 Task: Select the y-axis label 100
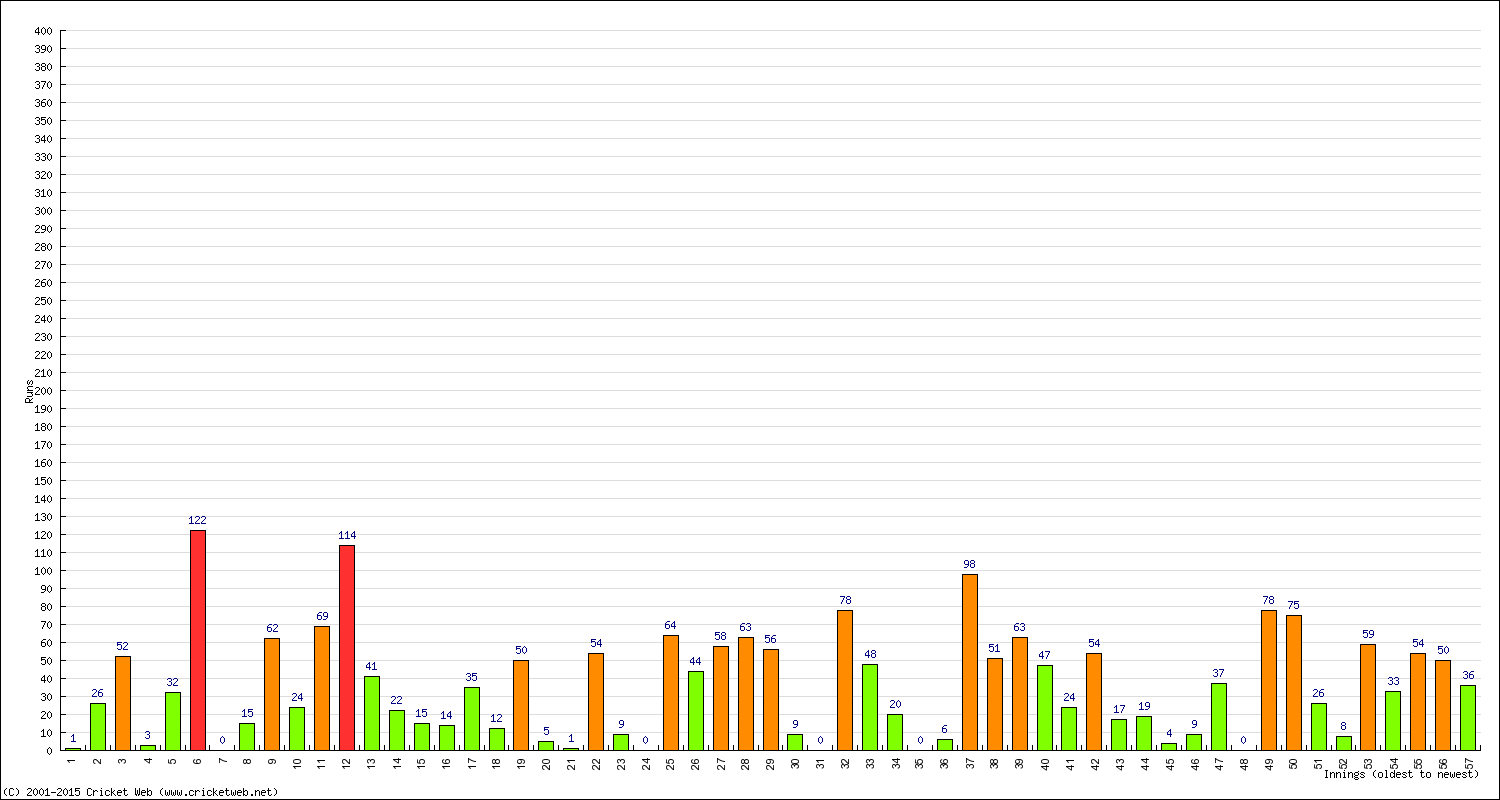43,571
